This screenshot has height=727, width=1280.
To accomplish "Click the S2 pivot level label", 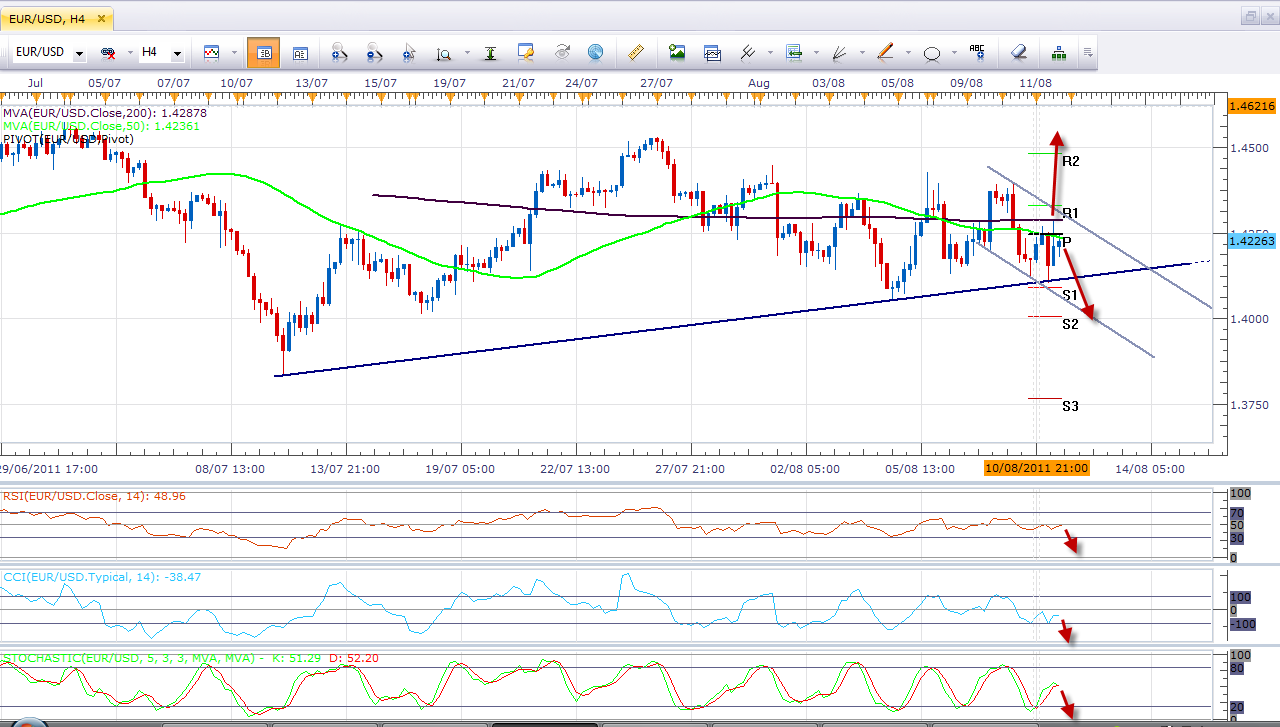I will 1070,324.
